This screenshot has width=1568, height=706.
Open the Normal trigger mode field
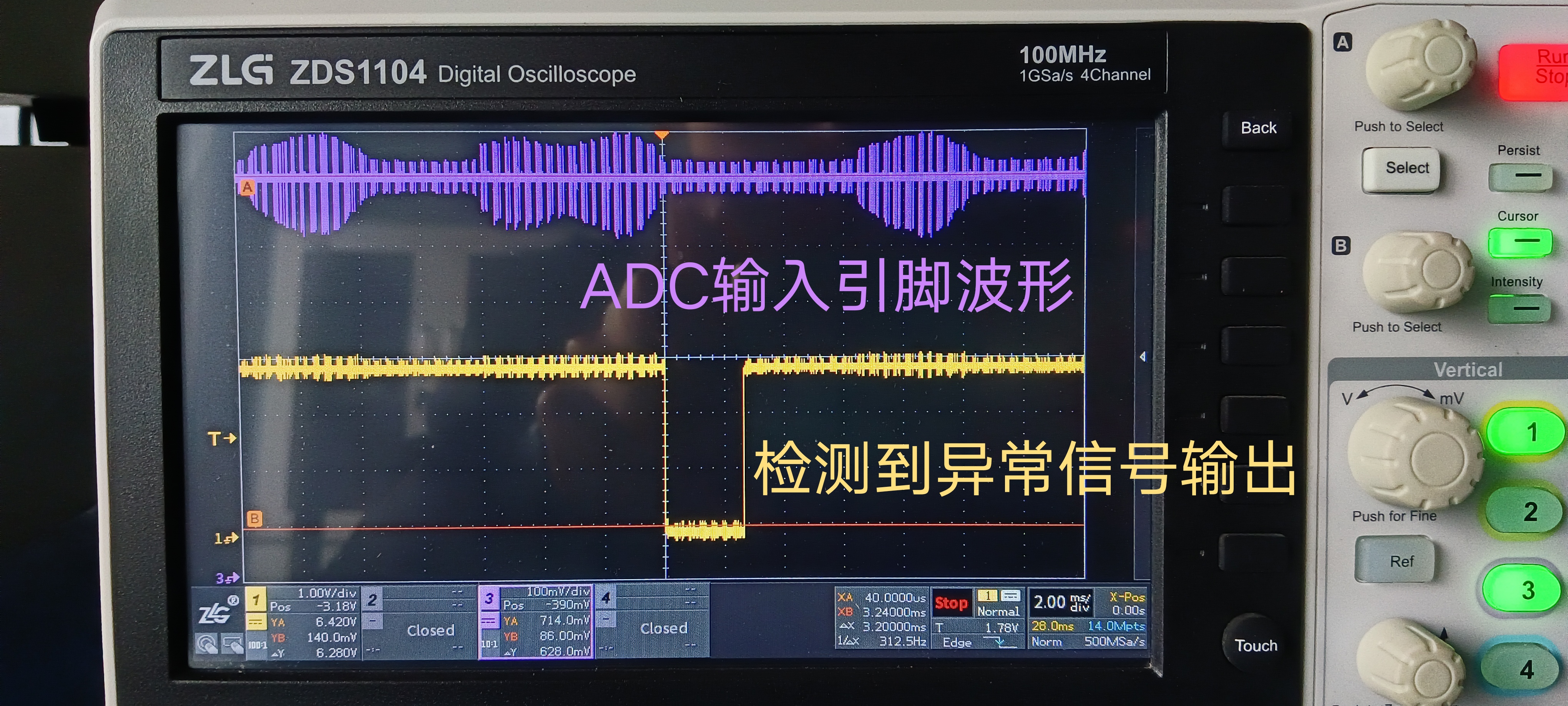click(998, 611)
